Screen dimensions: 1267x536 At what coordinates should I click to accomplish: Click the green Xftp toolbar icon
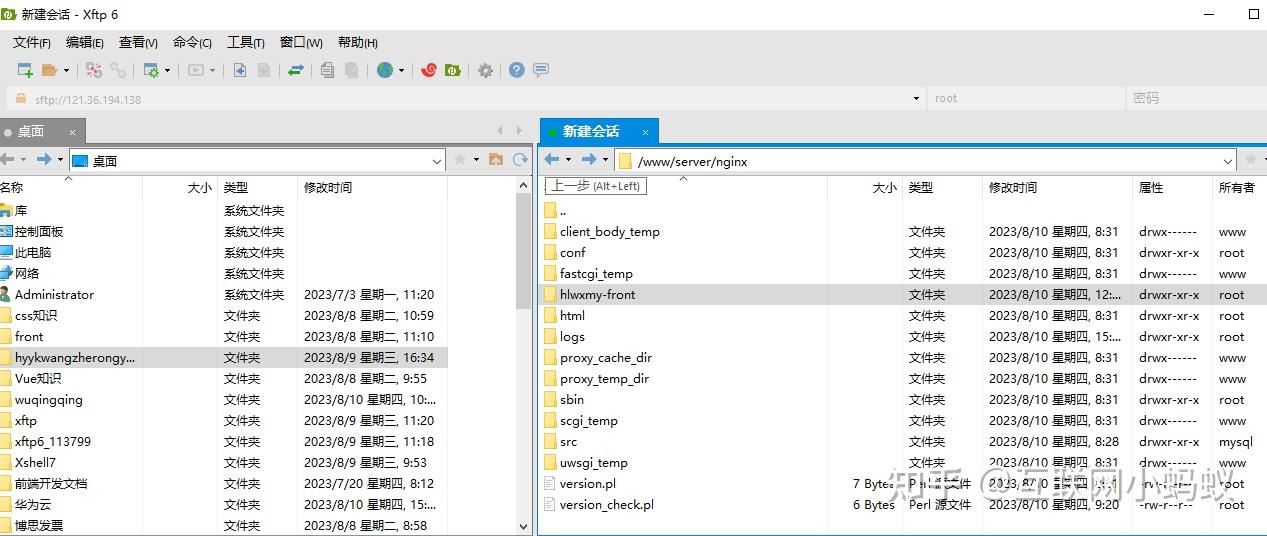[x=453, y=70]
